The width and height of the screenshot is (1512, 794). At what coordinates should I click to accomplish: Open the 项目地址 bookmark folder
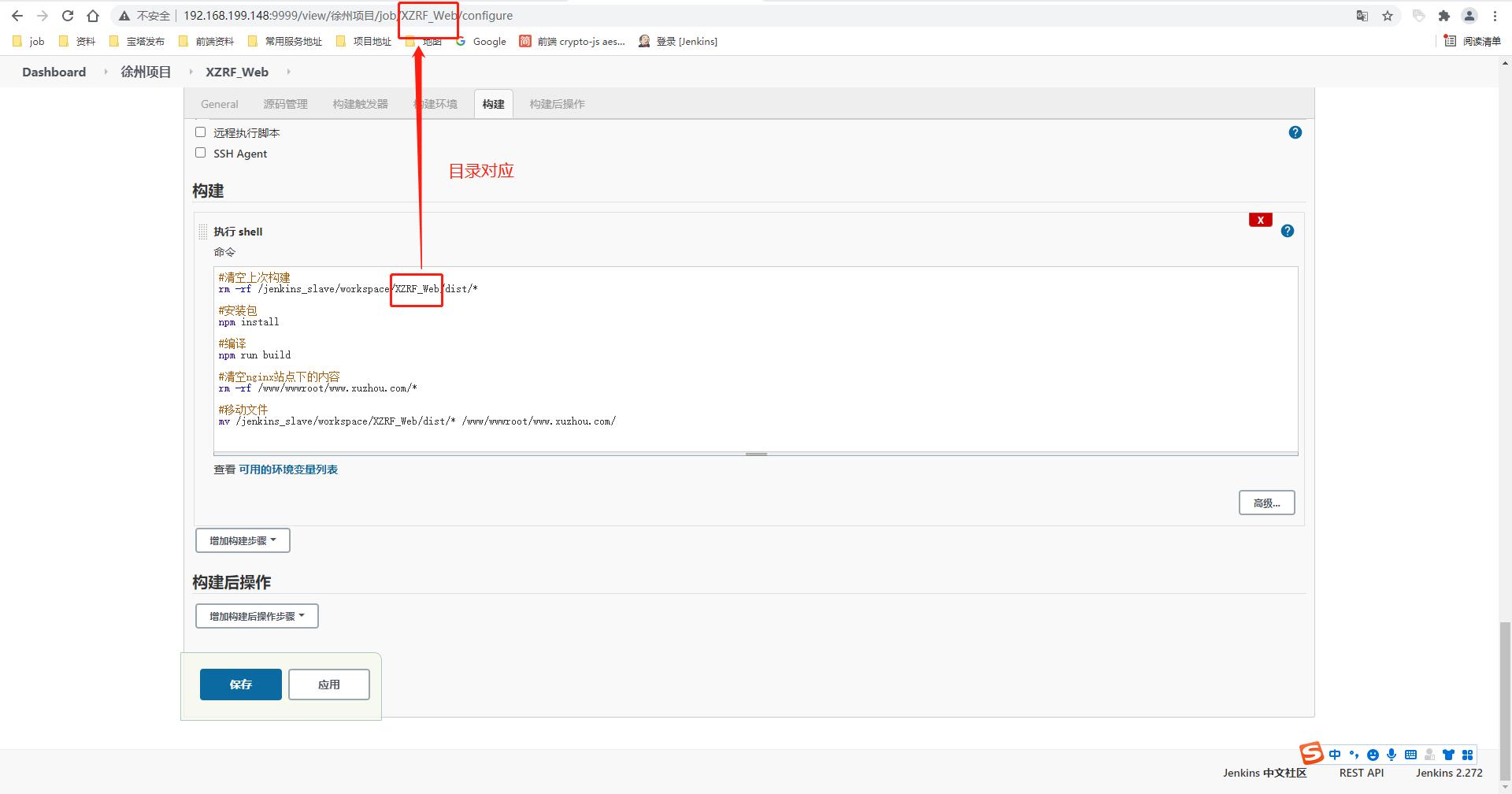[363, 41]
